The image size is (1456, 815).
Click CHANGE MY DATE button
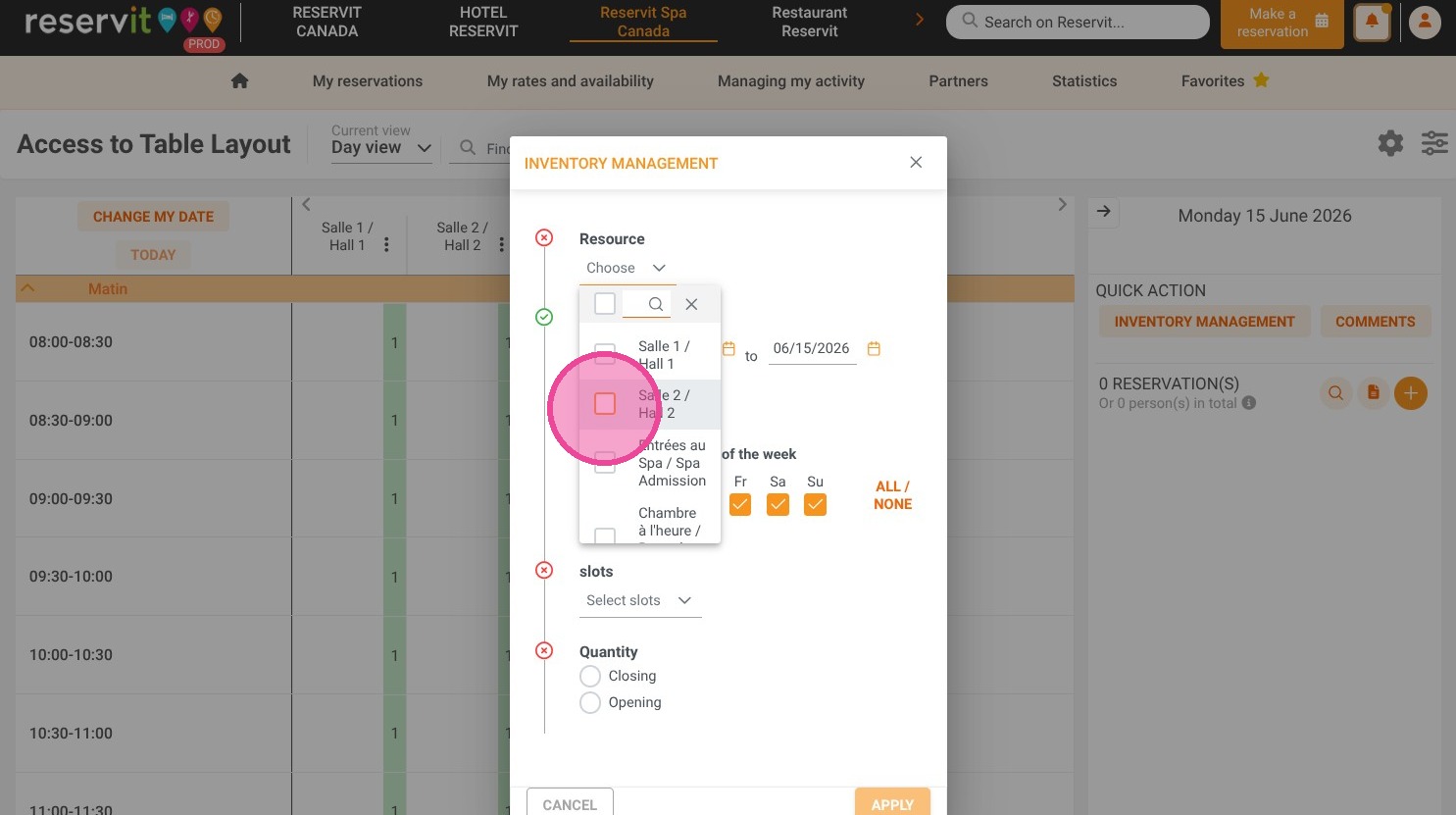tap(153, 217)
